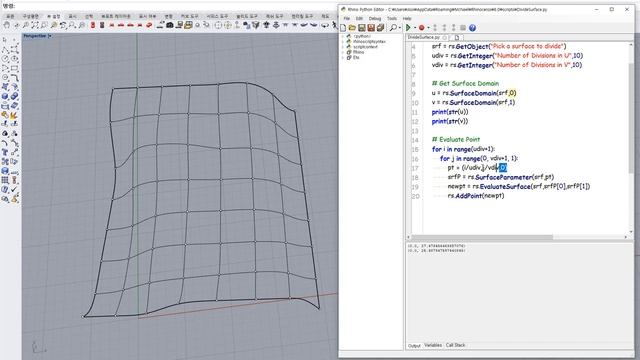Save the script with green floppy icon
This screenshot has width=640, height=360.
[362, 28]
